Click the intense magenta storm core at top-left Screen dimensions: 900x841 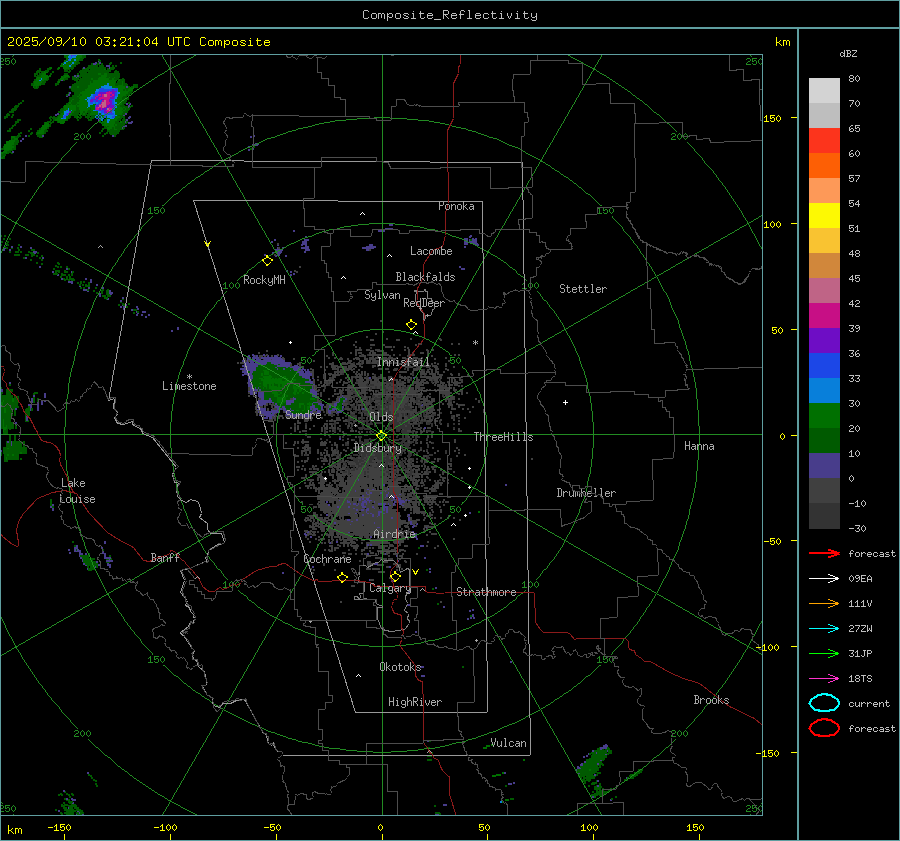(105, 102)
